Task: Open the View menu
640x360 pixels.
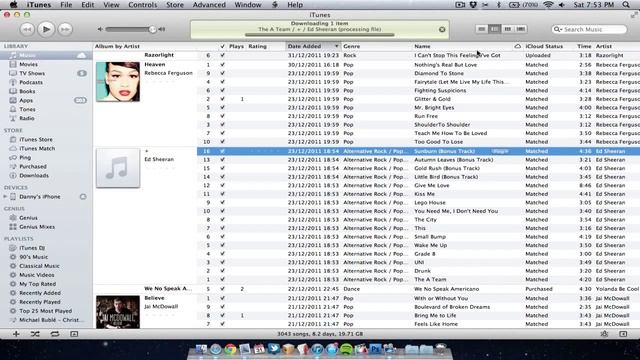Action: click(x=111, y=5)
